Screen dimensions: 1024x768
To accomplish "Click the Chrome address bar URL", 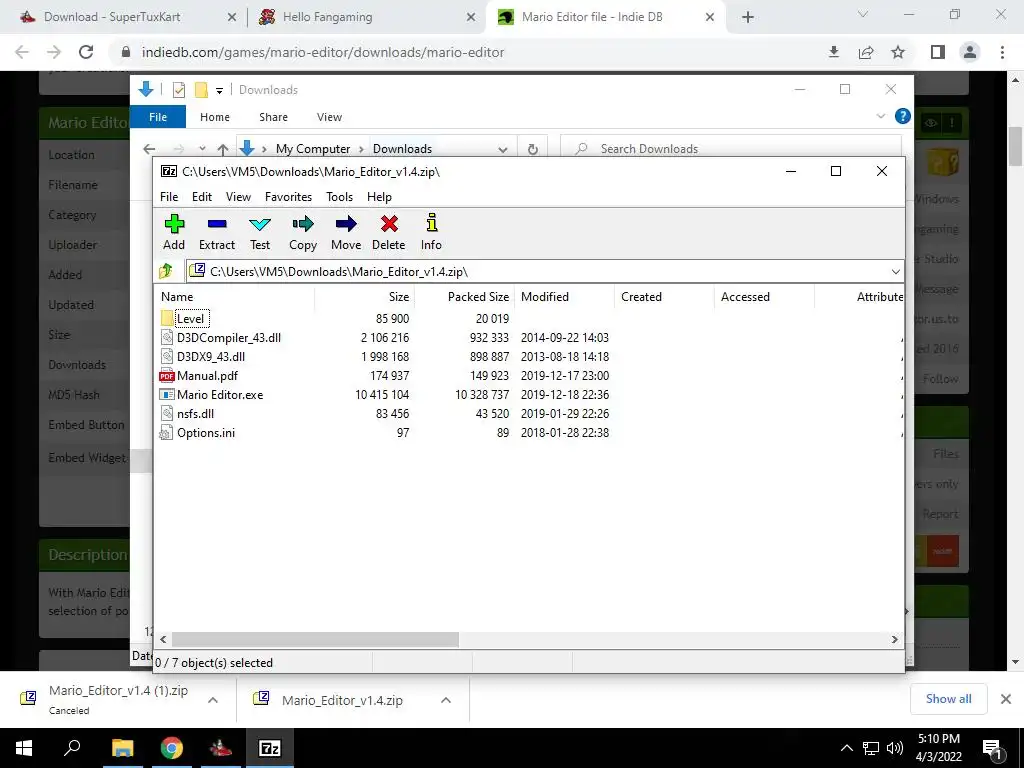I will pos(323,52).
